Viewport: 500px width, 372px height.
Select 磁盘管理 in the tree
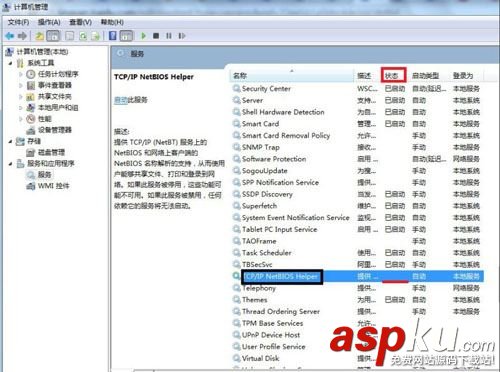tap(51, 152)
